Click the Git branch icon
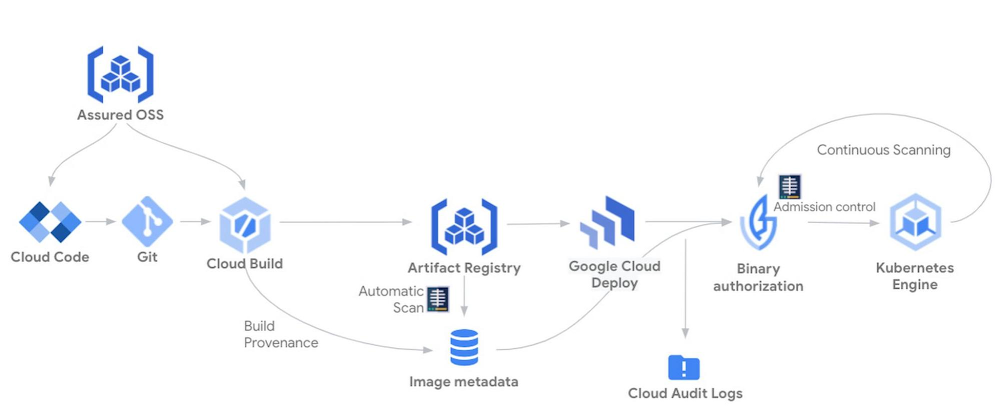 (147, 221)
